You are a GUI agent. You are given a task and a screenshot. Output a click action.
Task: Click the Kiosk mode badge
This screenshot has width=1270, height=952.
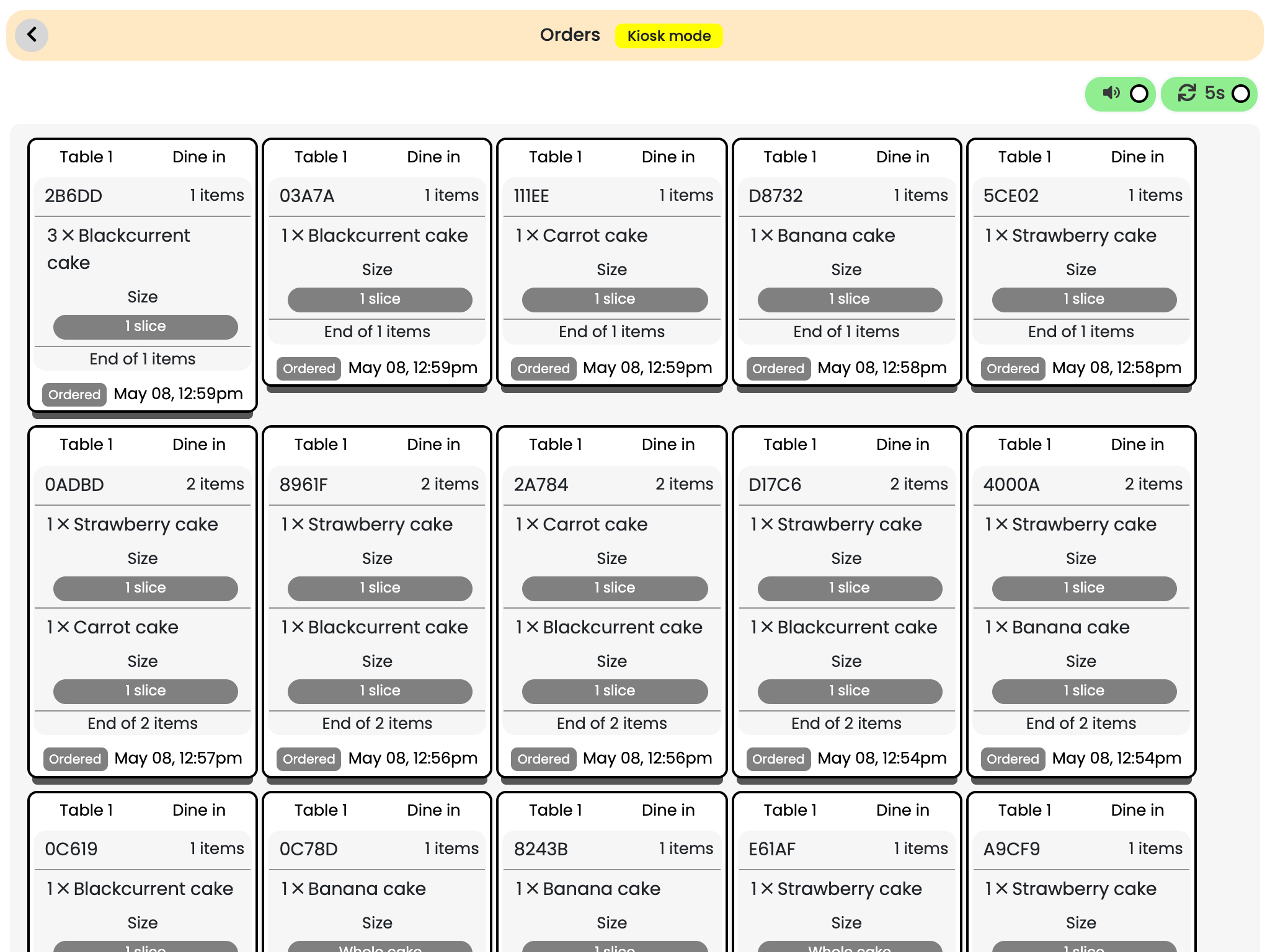coord(668,36)
